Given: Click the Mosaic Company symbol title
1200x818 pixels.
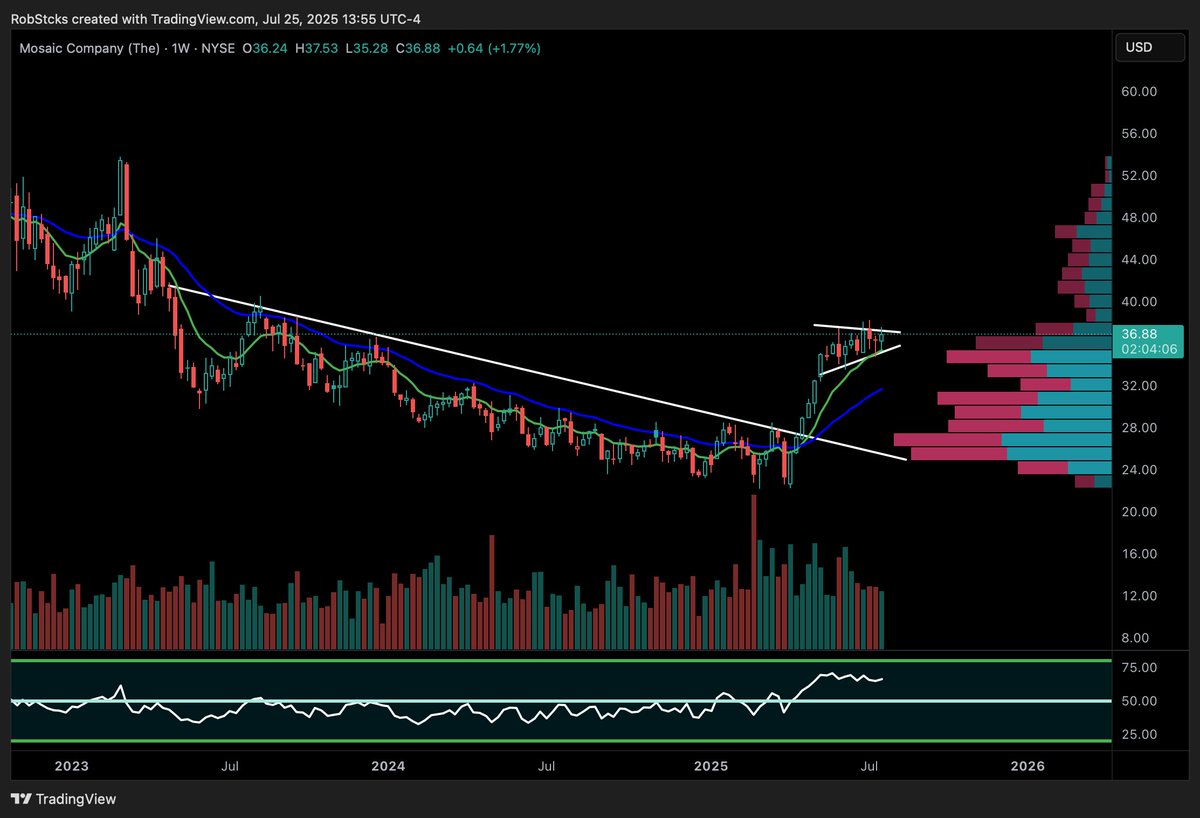Looking at the screenshot, I should [92, 48].
